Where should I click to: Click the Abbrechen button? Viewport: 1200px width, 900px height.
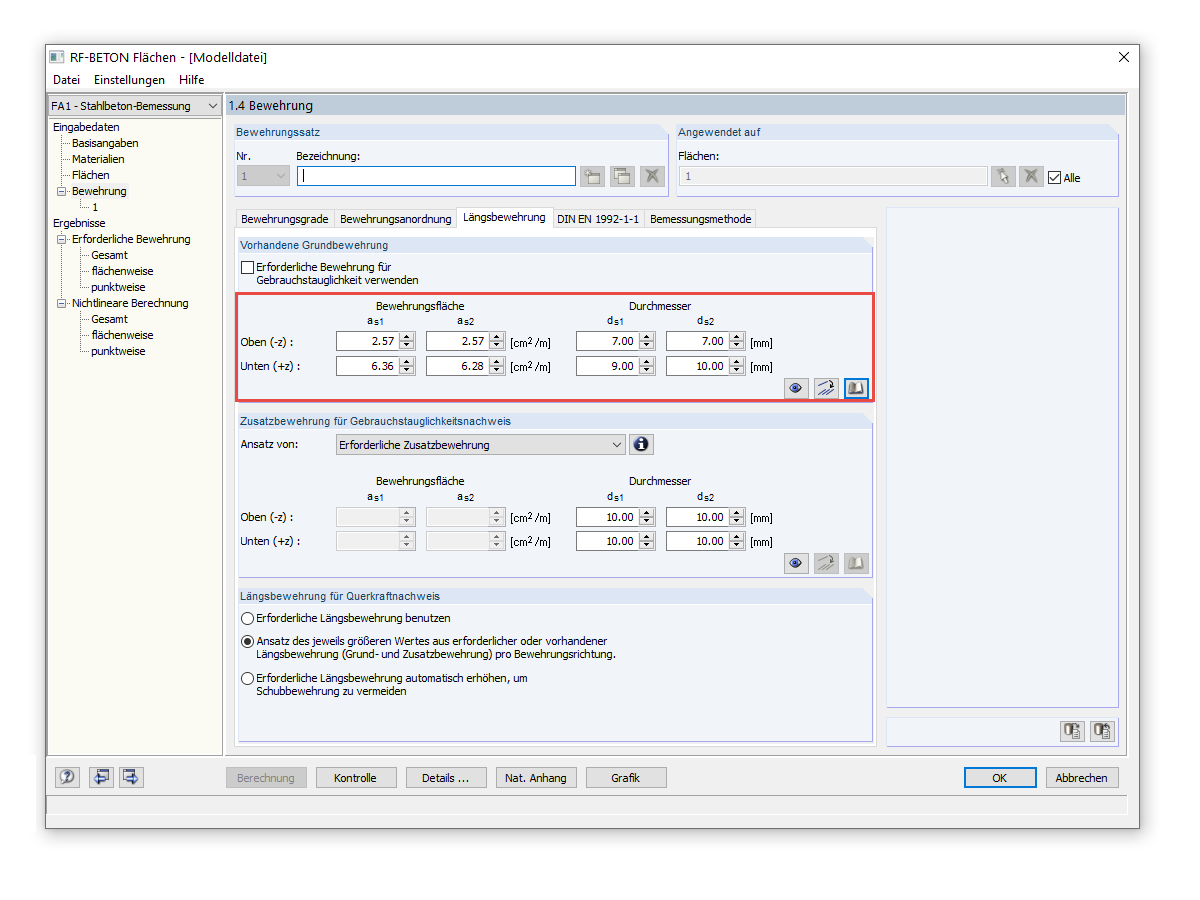(x=1082, y=778)
